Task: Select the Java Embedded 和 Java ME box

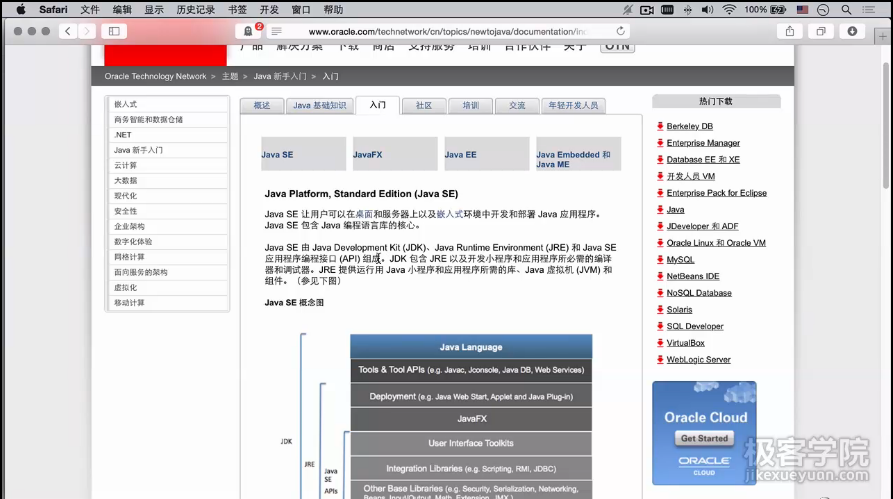Action: coord(578,154)
